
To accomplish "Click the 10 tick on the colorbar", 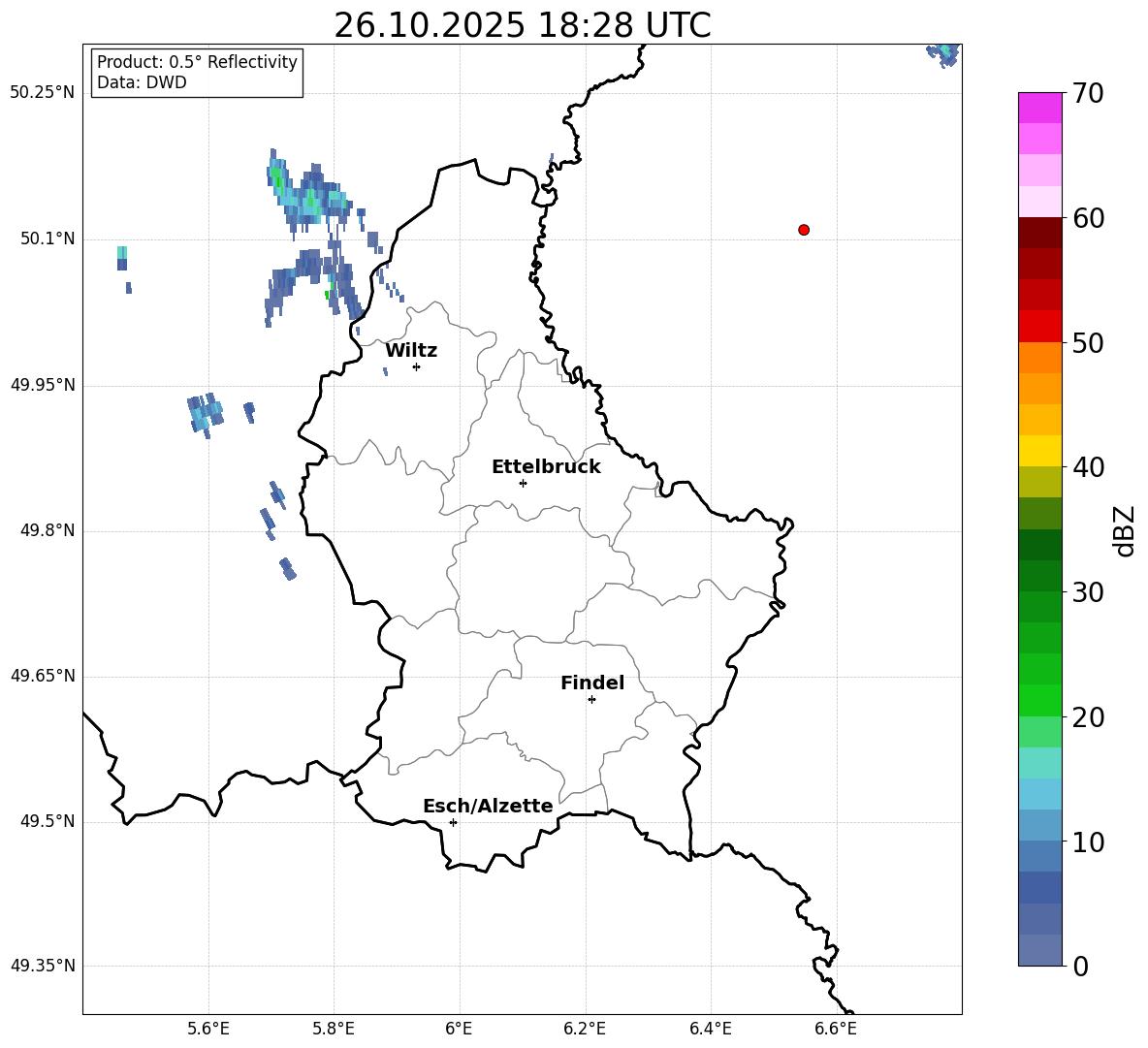I will (x=1087, y=842).
